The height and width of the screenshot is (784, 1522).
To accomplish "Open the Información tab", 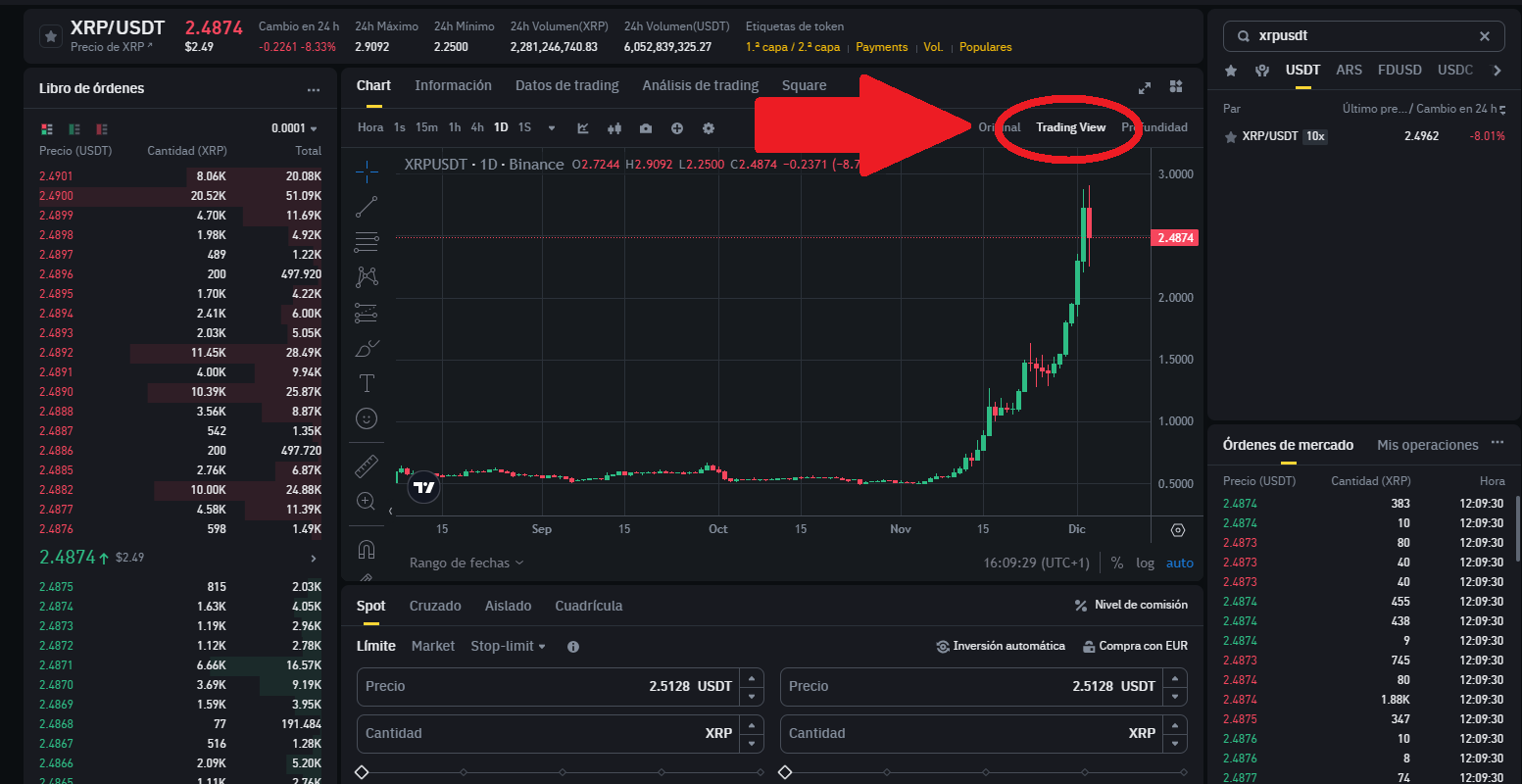I will click(x=453, y=85).
